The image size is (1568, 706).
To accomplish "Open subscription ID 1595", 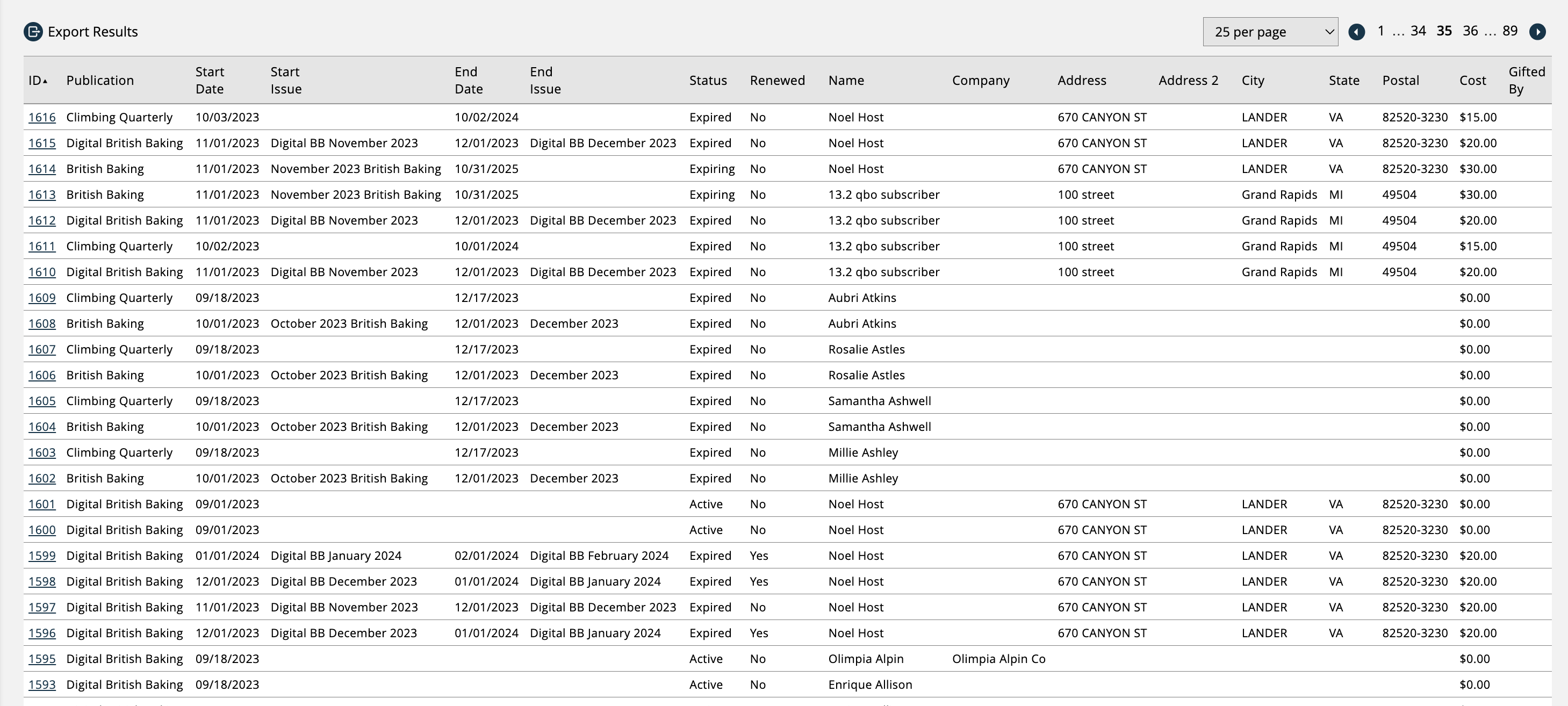I will (42, 659).
